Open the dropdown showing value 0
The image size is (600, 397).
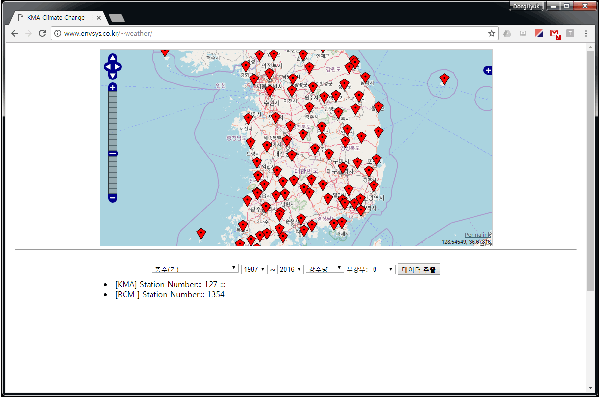(x=382, y=269)
